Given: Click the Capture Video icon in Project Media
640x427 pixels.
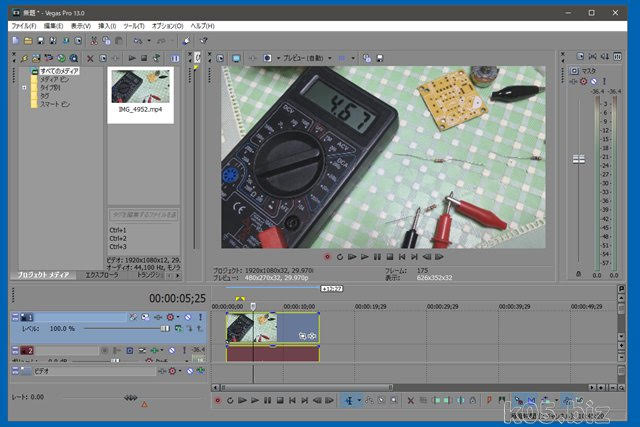Looking at the screenshot, I should click(49, 58).
